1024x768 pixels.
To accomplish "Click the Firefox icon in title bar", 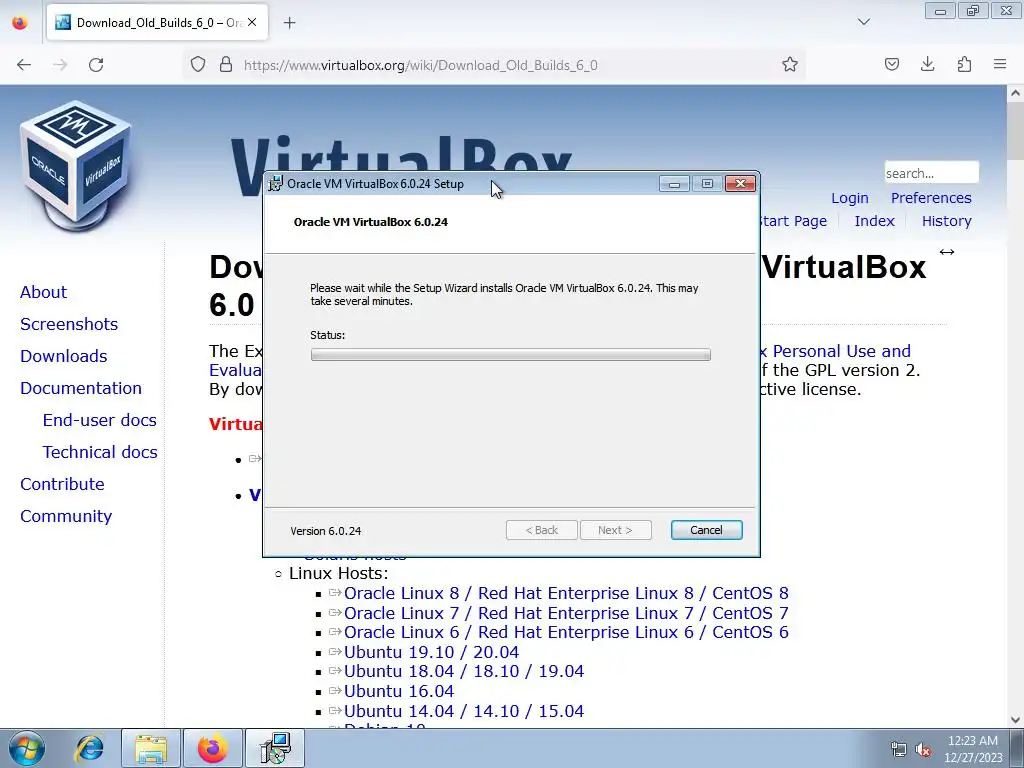I will coord(20,23).
